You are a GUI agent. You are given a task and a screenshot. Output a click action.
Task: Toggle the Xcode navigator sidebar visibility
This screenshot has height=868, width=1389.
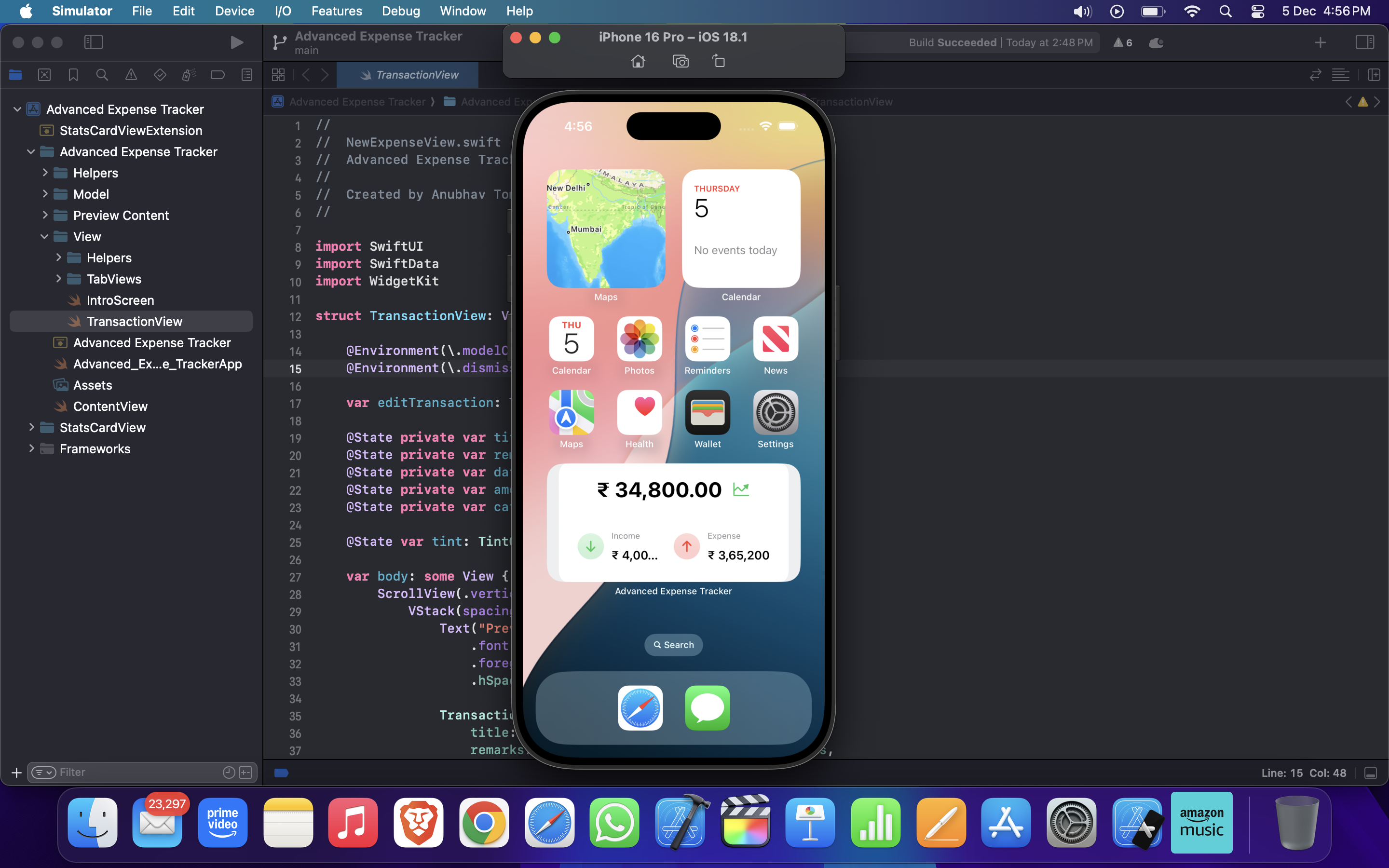pyautogui.click(x=93, y=42)
